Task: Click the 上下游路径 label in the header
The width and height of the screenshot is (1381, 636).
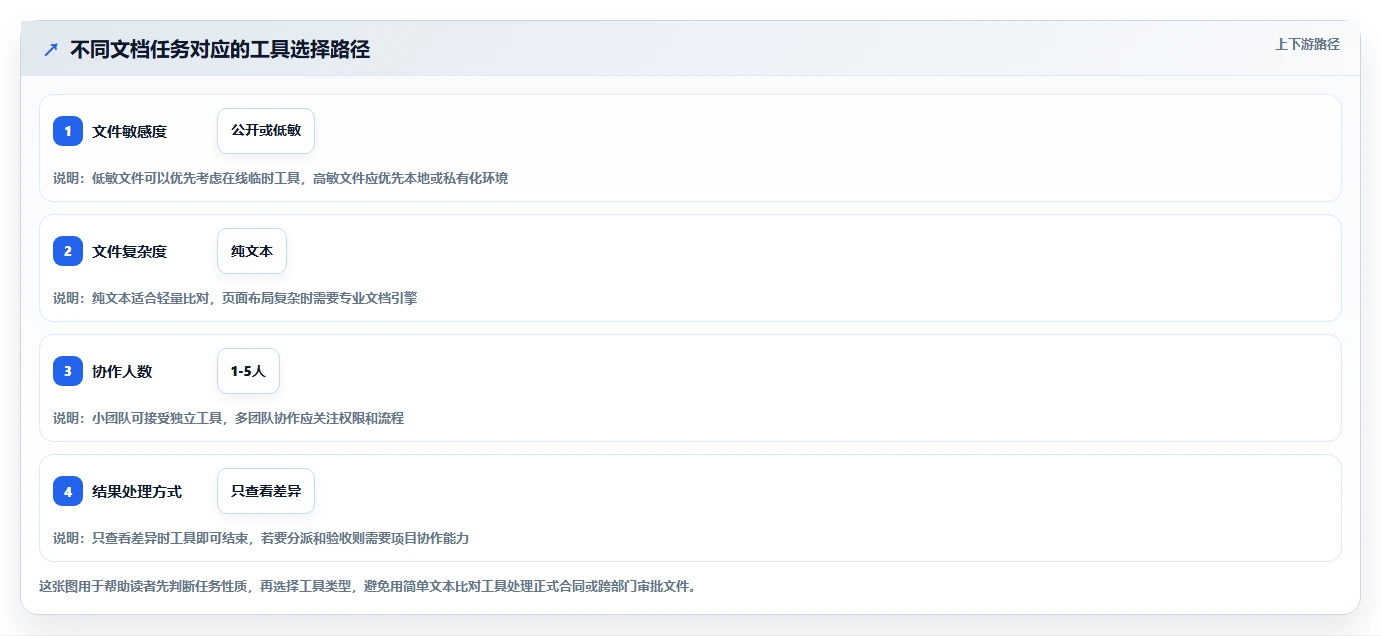Action: (1307, 44)
